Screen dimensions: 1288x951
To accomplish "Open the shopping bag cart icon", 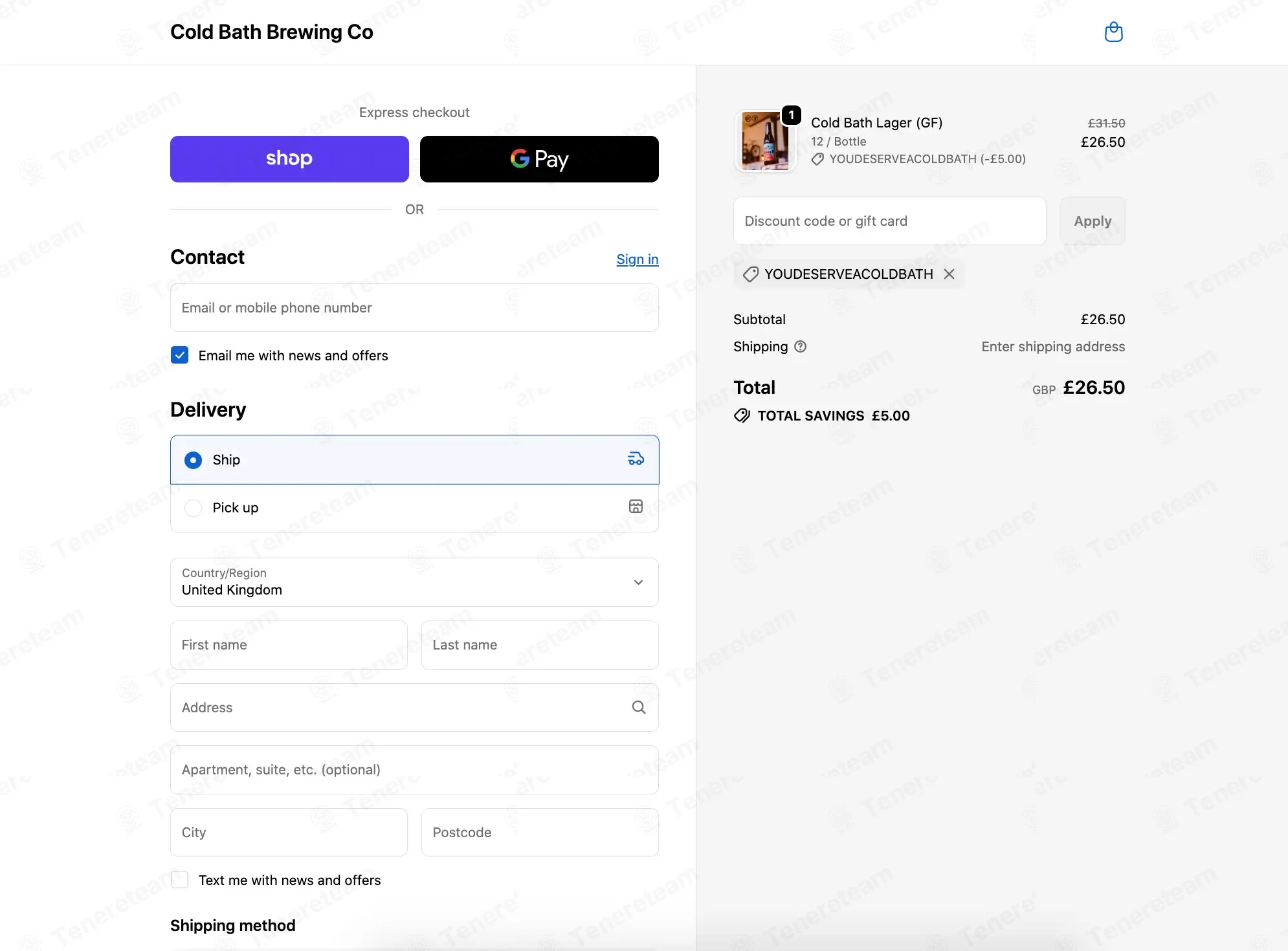I will [1113, 32].
